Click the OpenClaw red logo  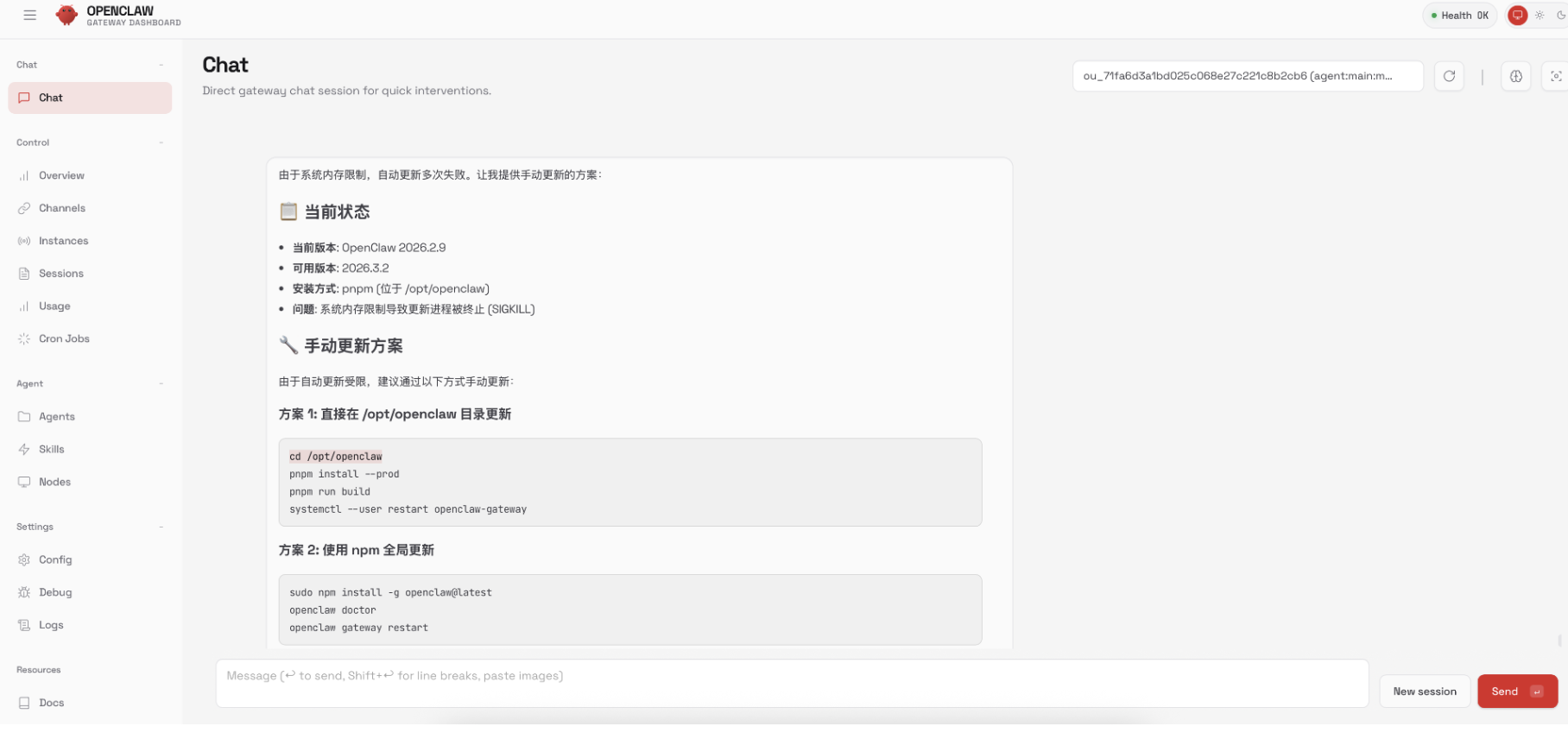click(x=66, y=15)
